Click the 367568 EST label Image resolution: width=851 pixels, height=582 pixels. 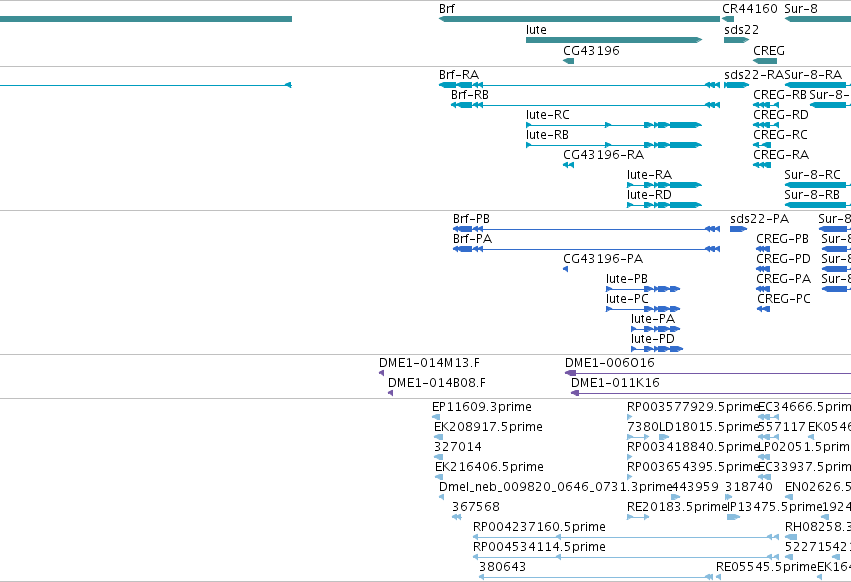click(x=475, y=507)
